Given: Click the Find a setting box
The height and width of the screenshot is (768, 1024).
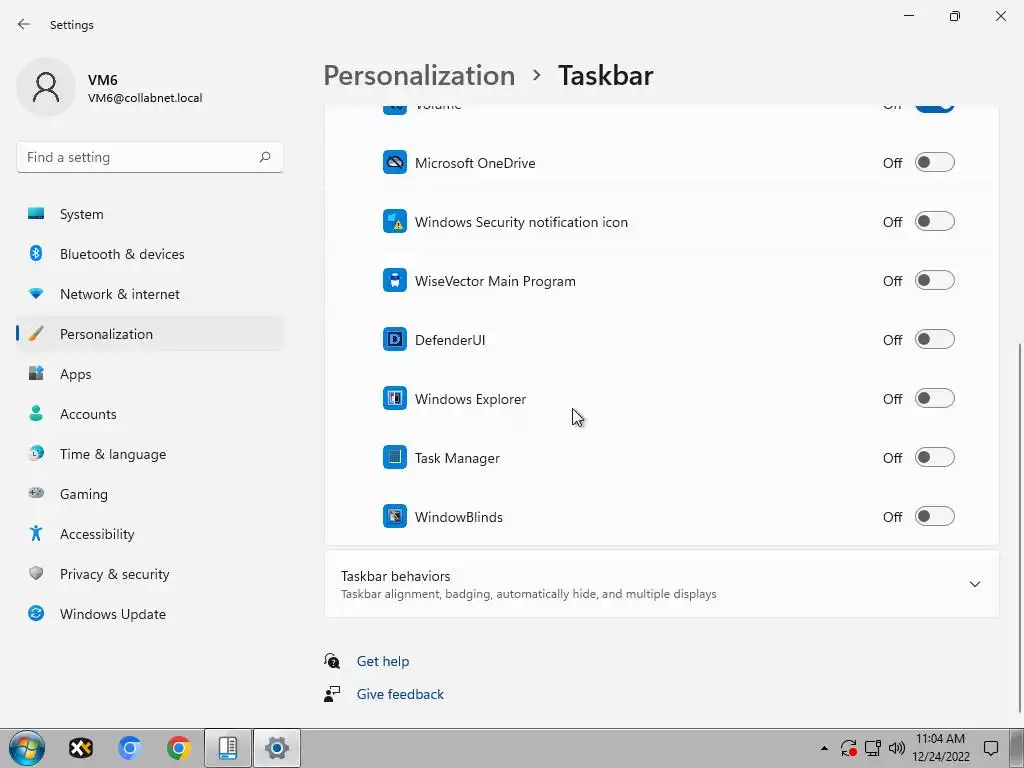Looking at the screenshot, I should pos(150,157).
